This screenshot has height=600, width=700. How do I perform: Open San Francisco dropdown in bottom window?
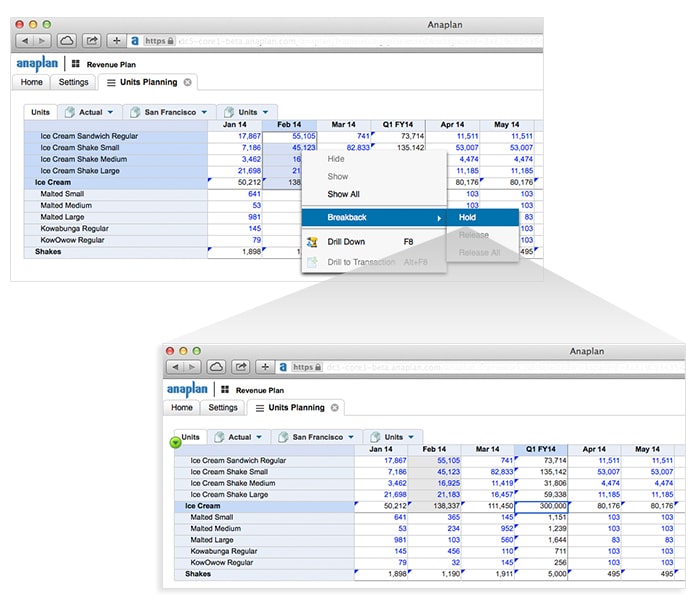pos(351,437)
